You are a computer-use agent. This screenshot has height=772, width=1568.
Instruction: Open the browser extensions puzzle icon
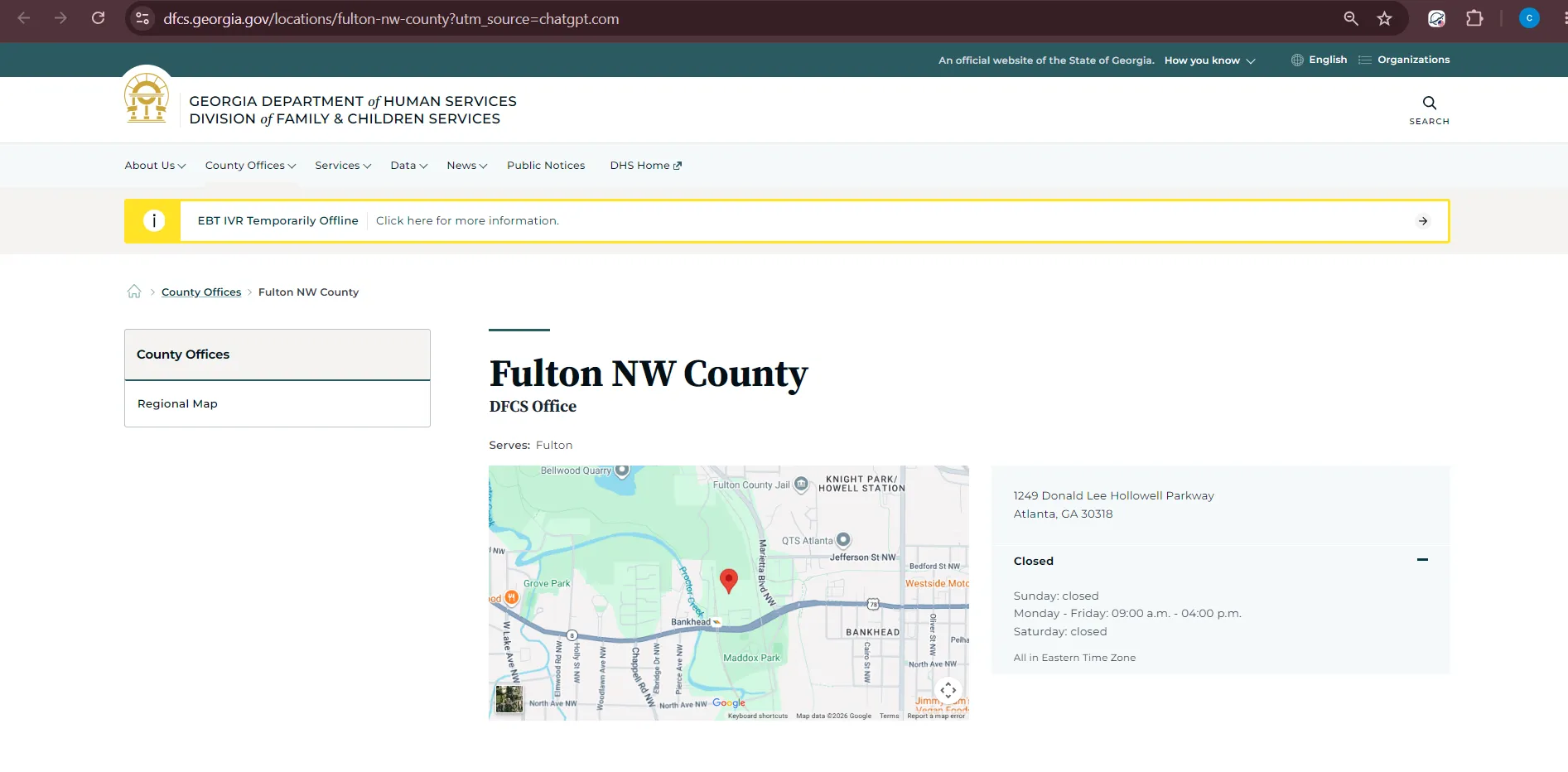(x=1474, y=18)
